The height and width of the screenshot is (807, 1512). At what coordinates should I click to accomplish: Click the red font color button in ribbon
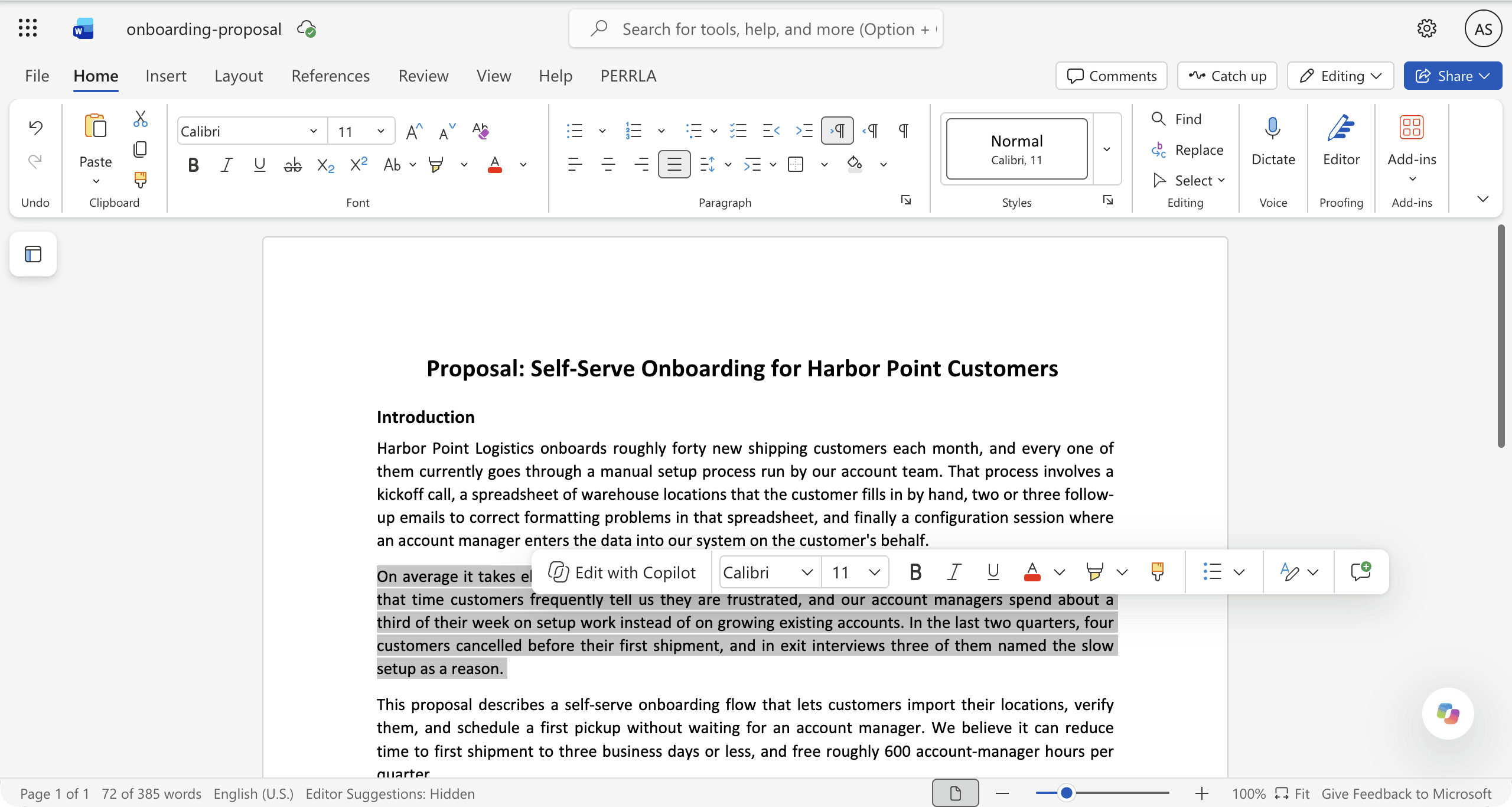pos(495,165)
